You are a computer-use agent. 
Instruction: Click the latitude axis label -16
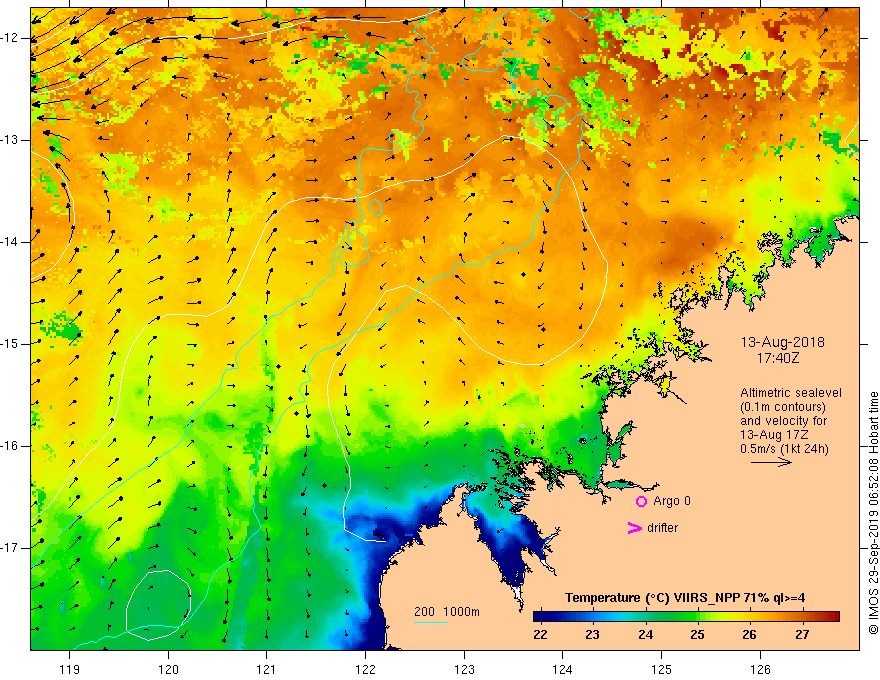[10, 446]
